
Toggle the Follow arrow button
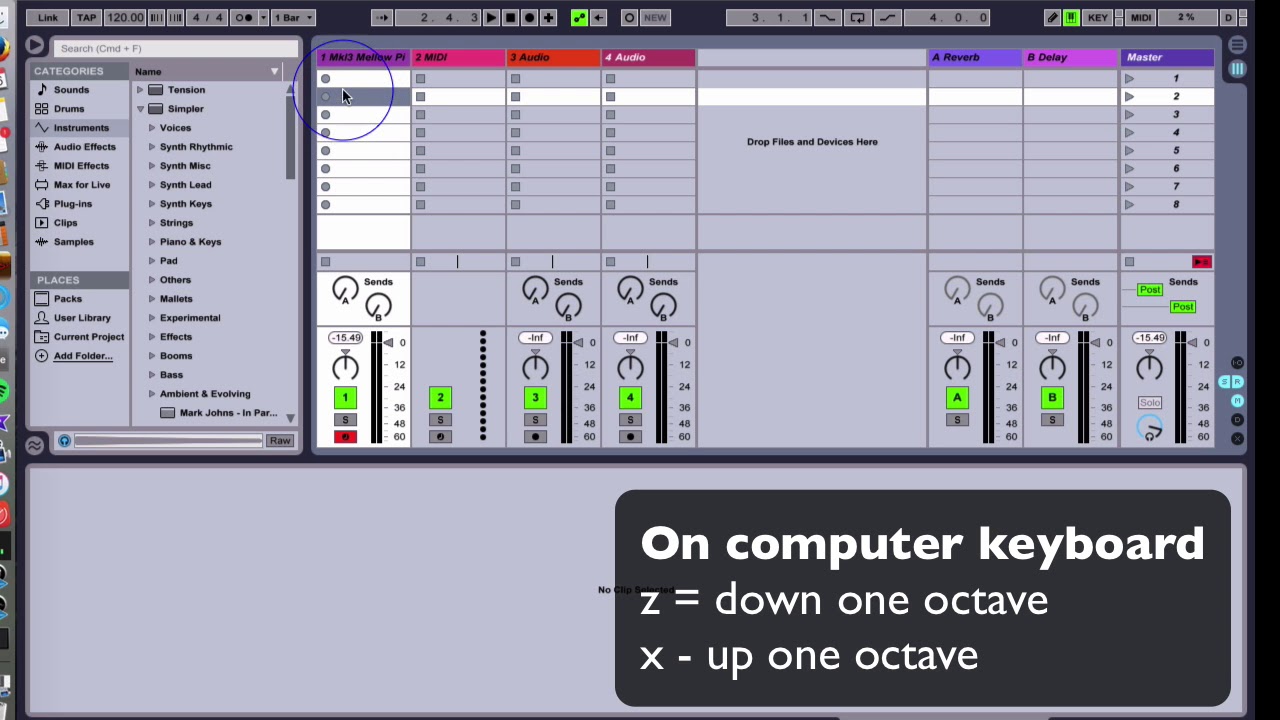381,17
